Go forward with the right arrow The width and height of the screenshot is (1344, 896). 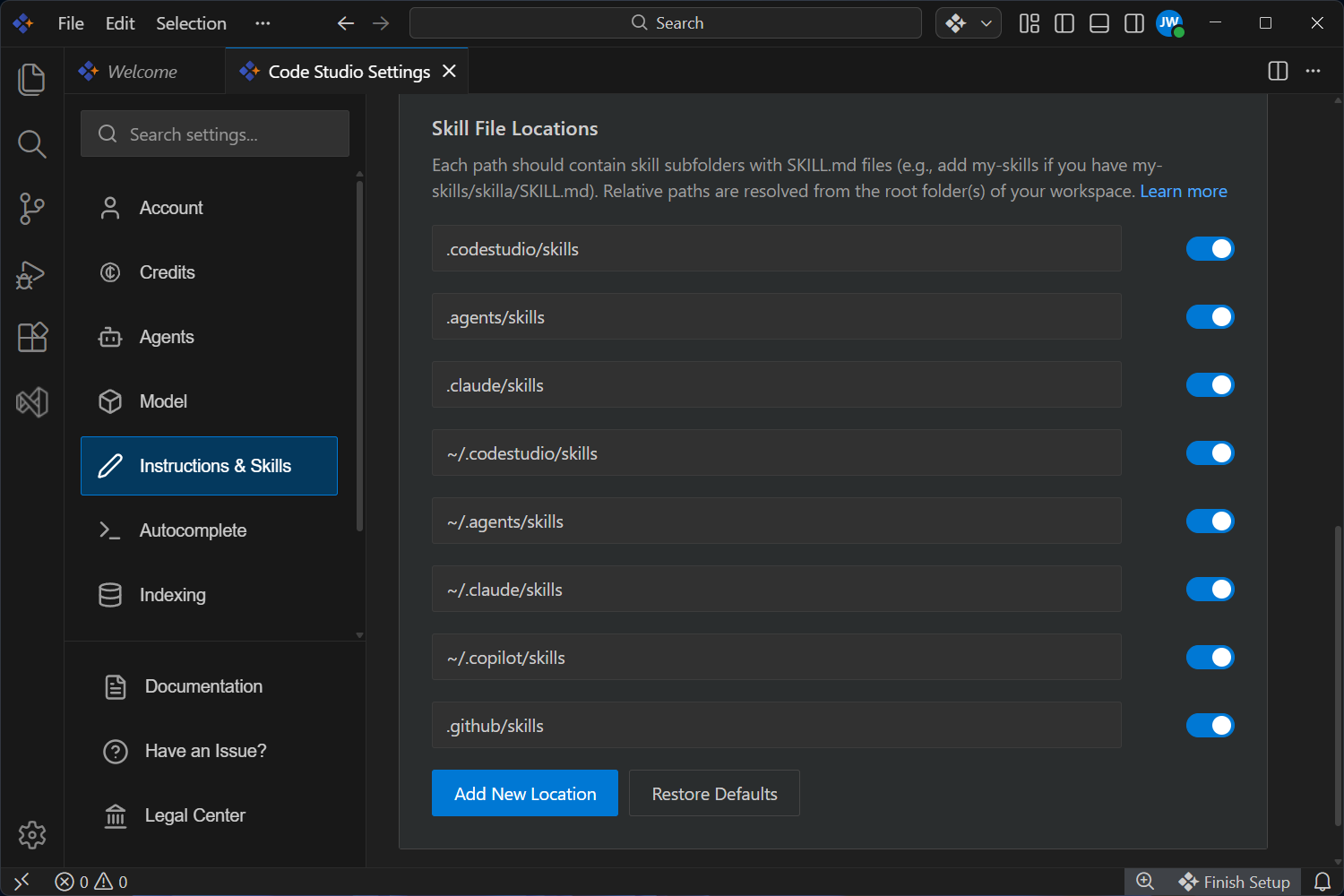pos(381,23)
